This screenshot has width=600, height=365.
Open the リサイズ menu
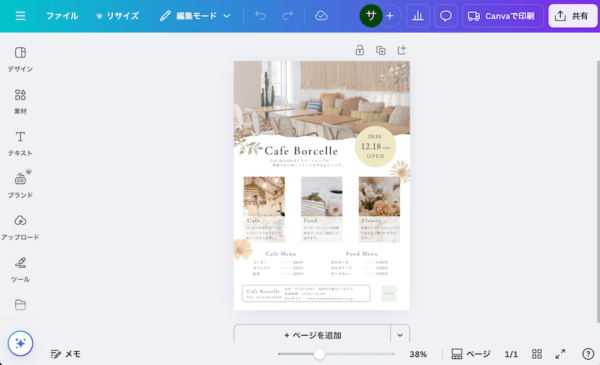tap(117, 16)
